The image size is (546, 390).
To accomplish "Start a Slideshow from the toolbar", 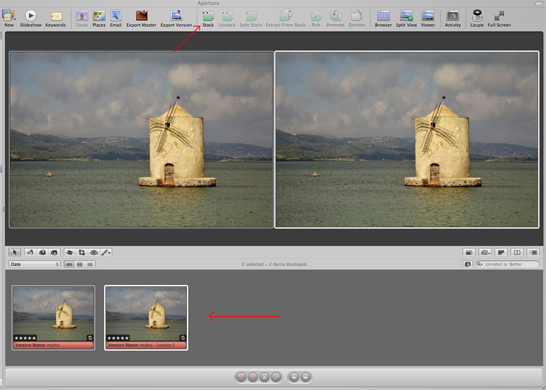I will 31,18.
